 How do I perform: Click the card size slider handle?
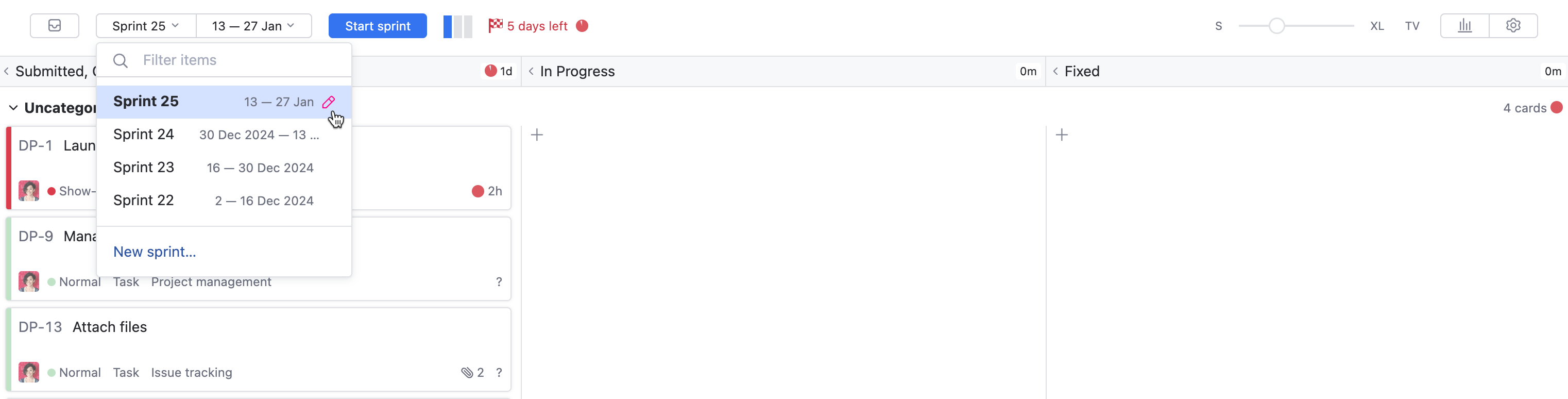[1276, 26]
